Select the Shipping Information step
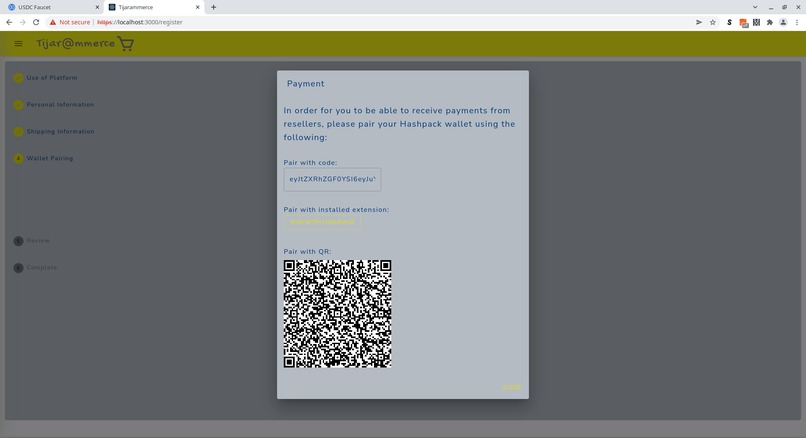Screen dimensions: 806x438 (x=54, y=131)
